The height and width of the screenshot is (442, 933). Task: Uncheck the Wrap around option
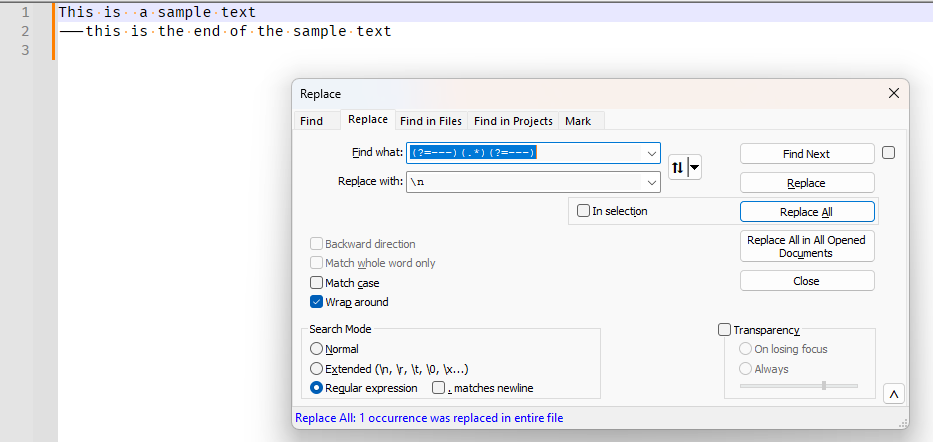click(317, 302)
